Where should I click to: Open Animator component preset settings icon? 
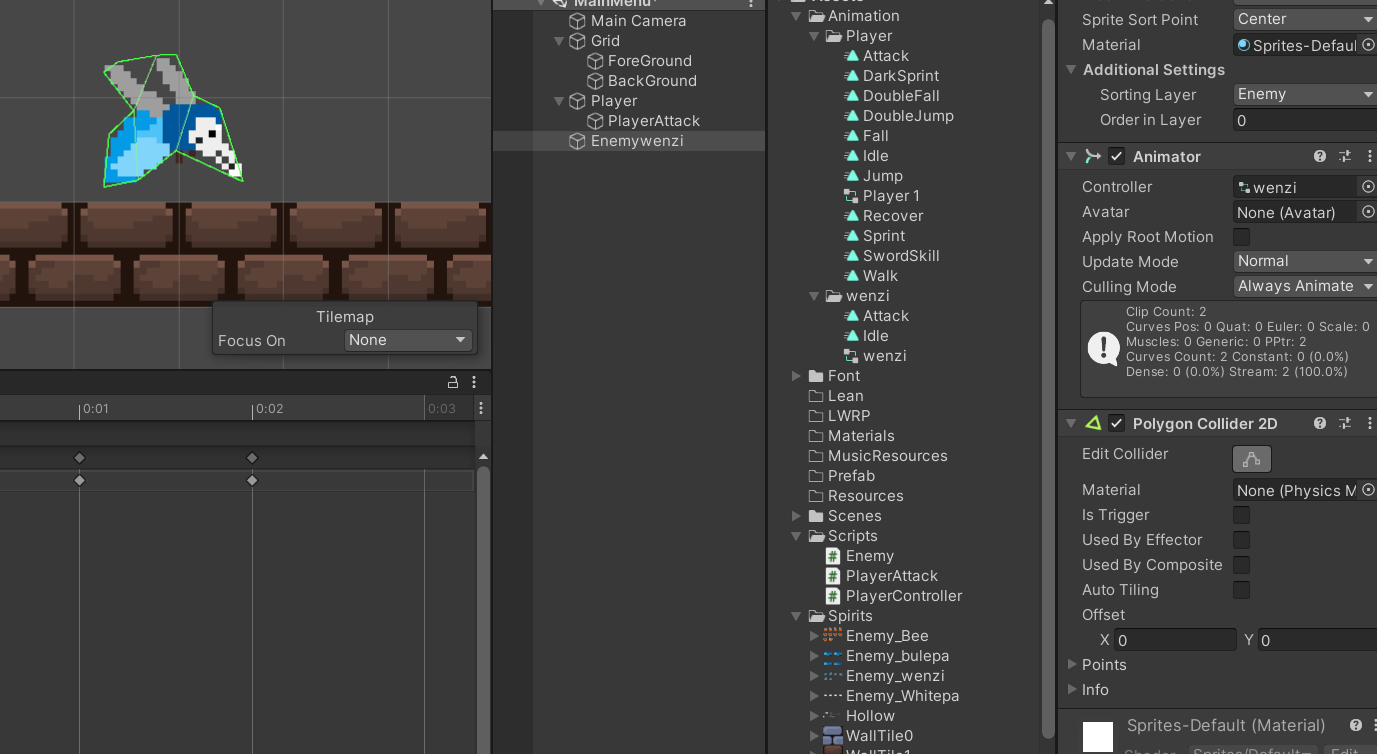pyautogui.click(x=1345, y=157)
